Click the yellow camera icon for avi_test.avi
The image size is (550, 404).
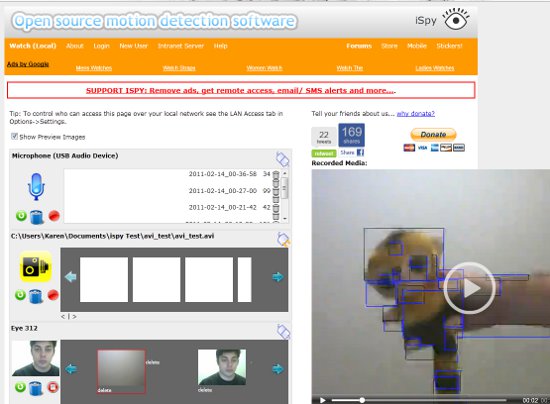(x=35, y=267)
